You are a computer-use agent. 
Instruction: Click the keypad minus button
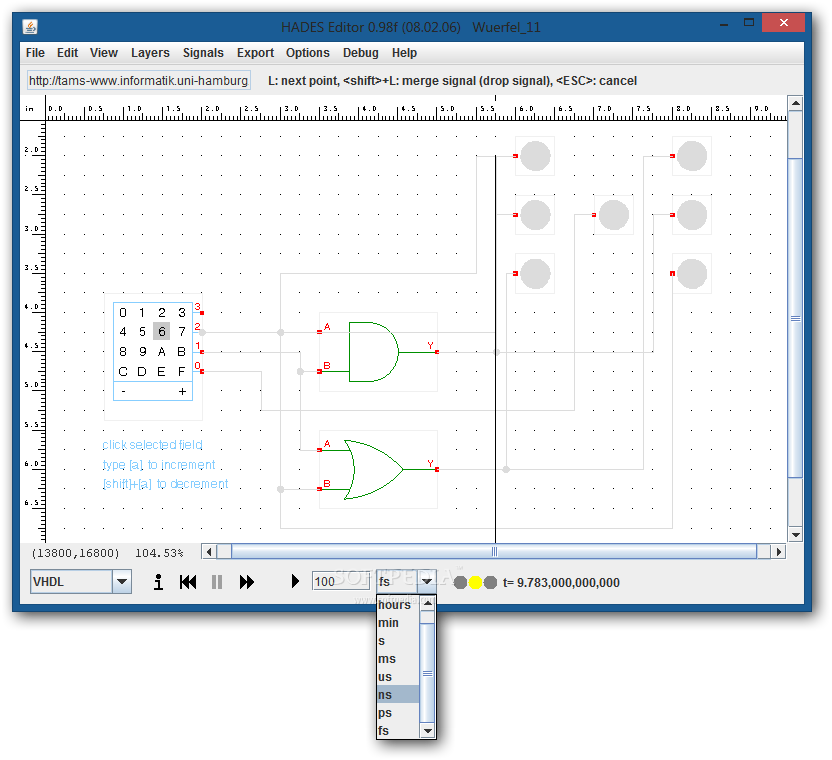(x=124, y=391)
